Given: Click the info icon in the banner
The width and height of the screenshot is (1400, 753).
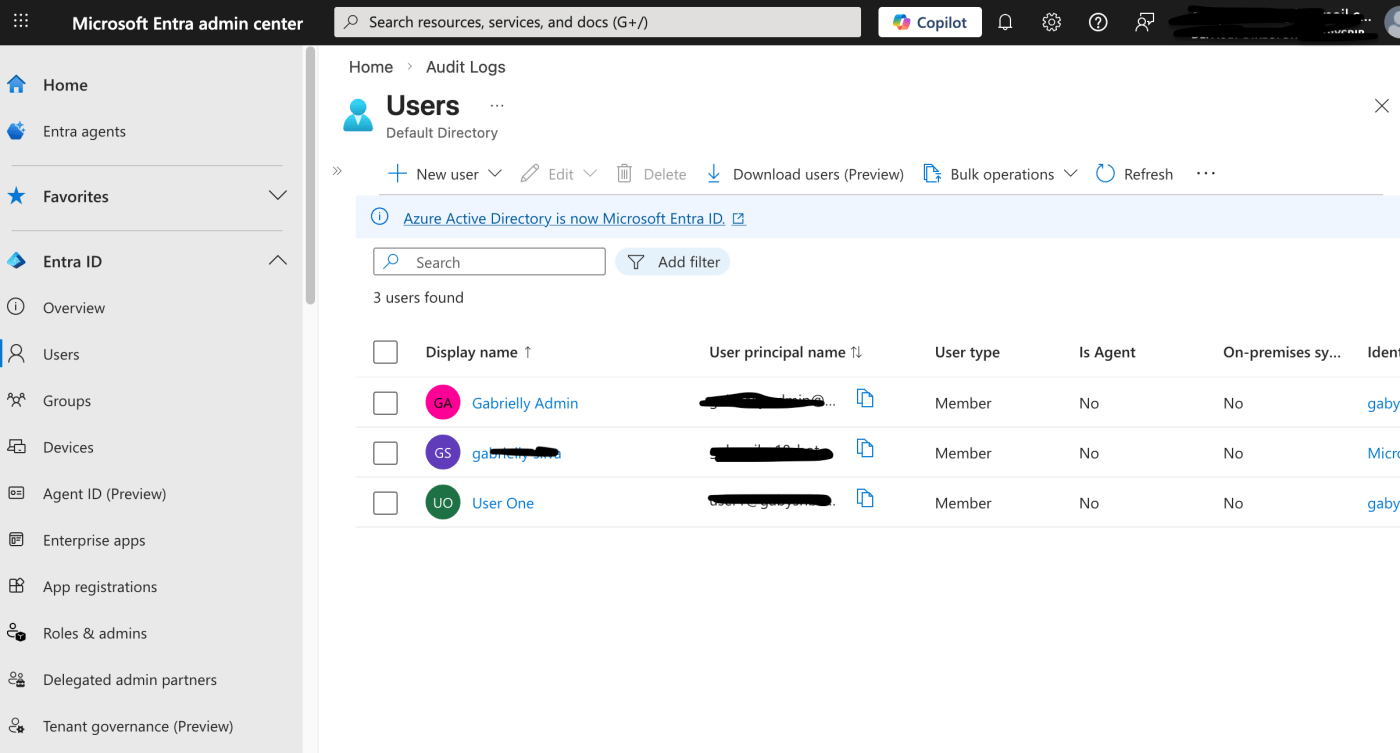Looking at the screenshot, I should tap(380, 217).
